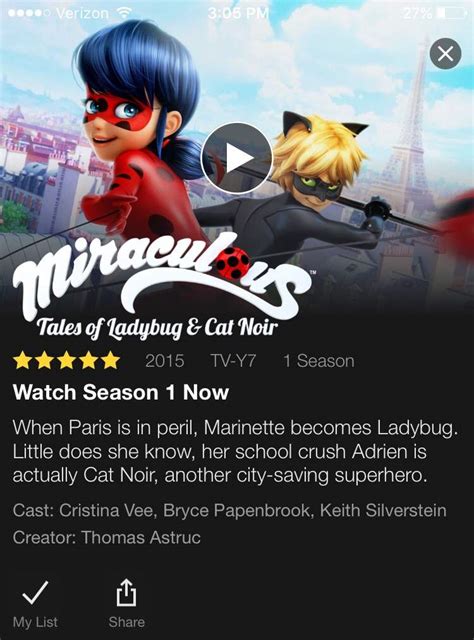This screenshot has width=474, height=640.
Task: Tap the Tales of Ladybug & Cat Noir subtitle
Action: pyautogui.click(x=158, y=328)
